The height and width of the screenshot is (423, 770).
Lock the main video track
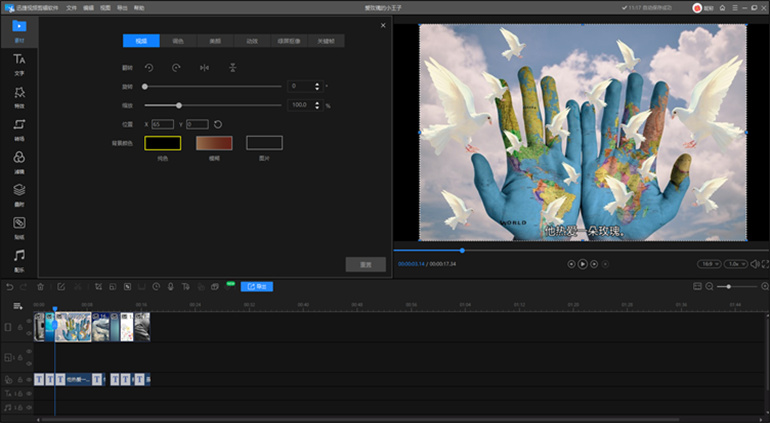21,327
